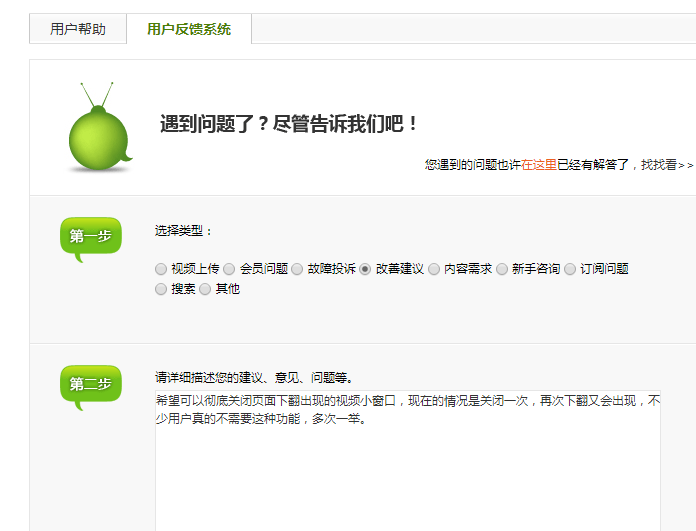Choose the 故障投诉 radio button

[297, 269]
